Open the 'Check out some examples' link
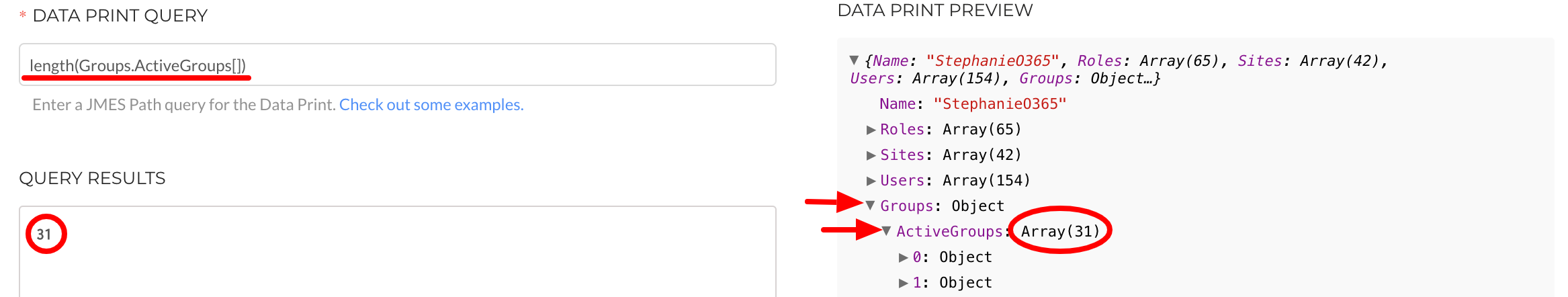The image size is (1568, 297). tap(431, 105)
